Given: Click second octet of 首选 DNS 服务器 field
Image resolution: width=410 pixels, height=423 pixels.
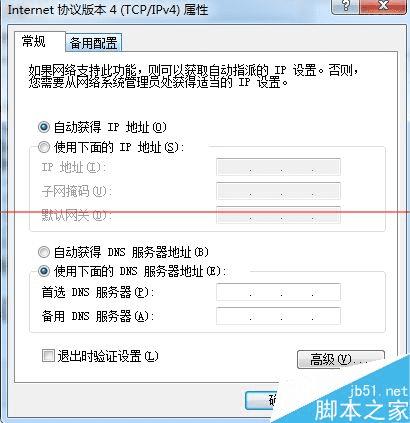Looking at the screenshot, I should point(266,292).
